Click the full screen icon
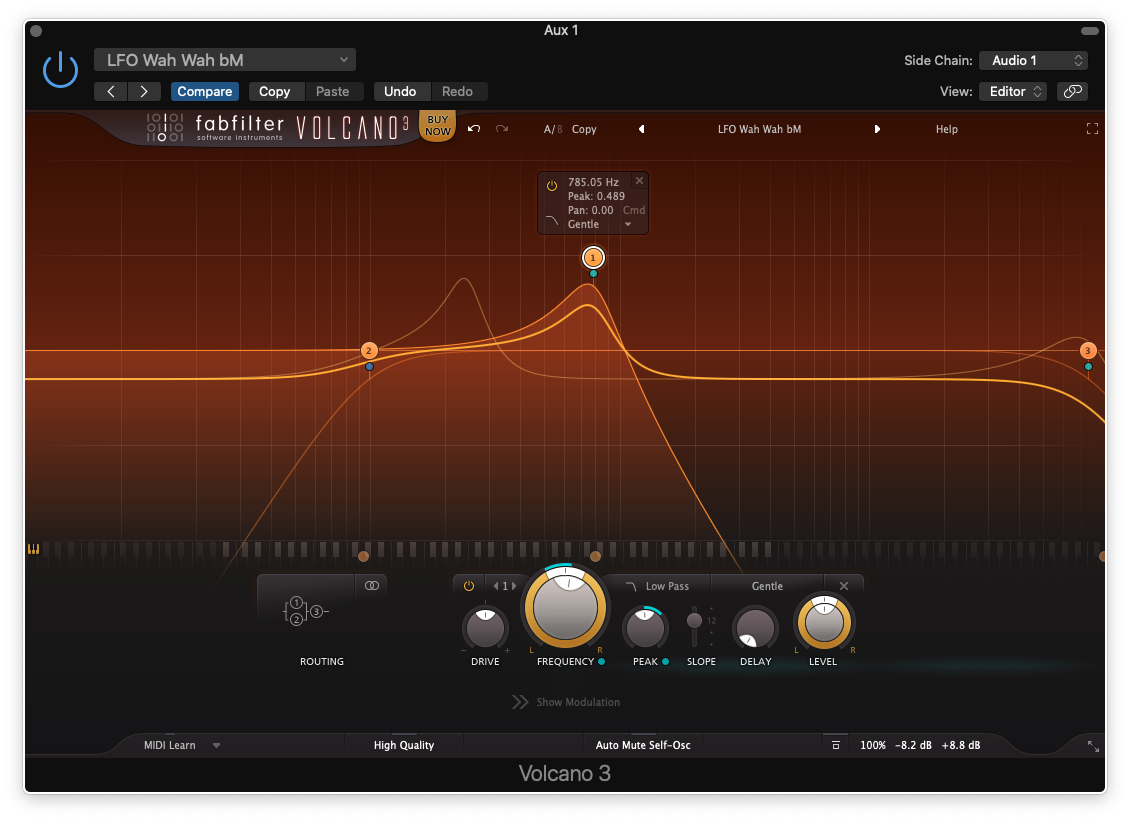The height and width of the screenshot is (821, 1130). 1092,129
